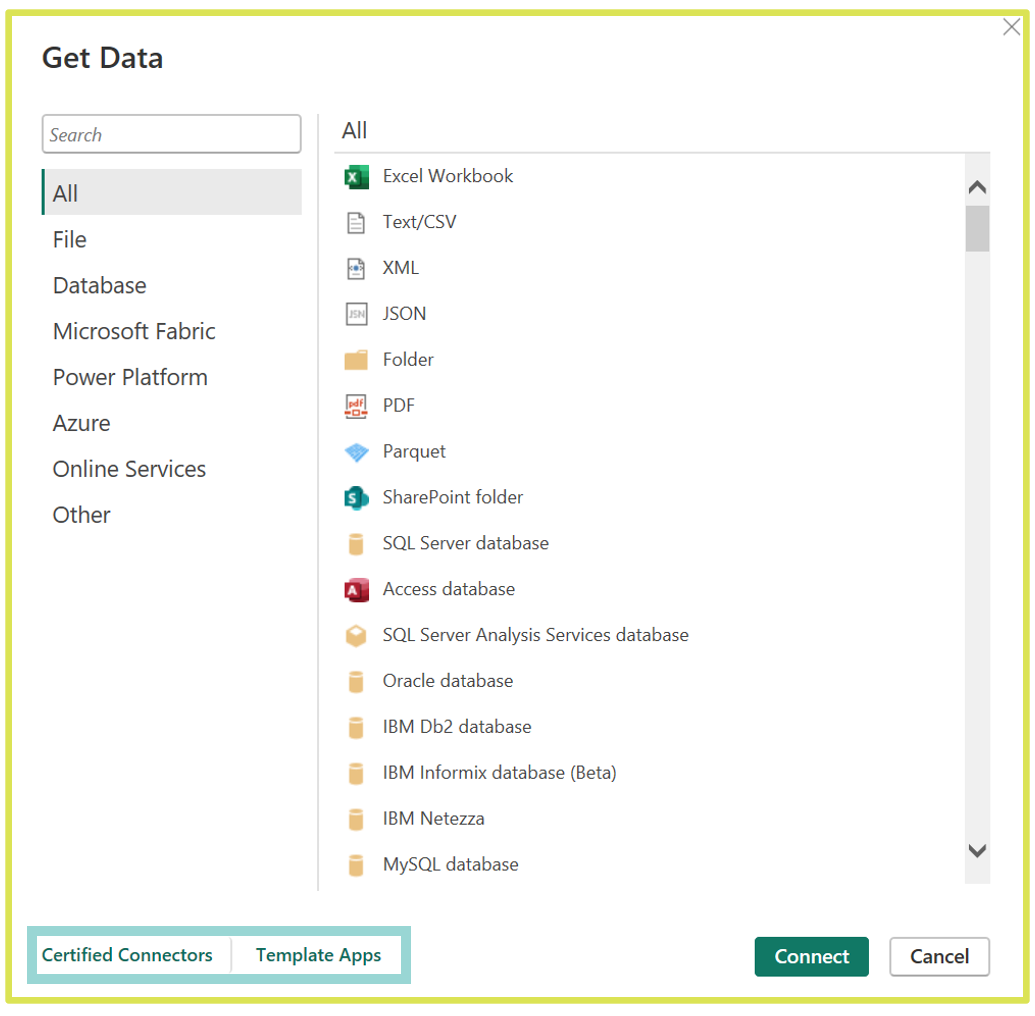The image size is (1035, 1016).
Task: Click the Connect button
Action: tap(811, 957)
